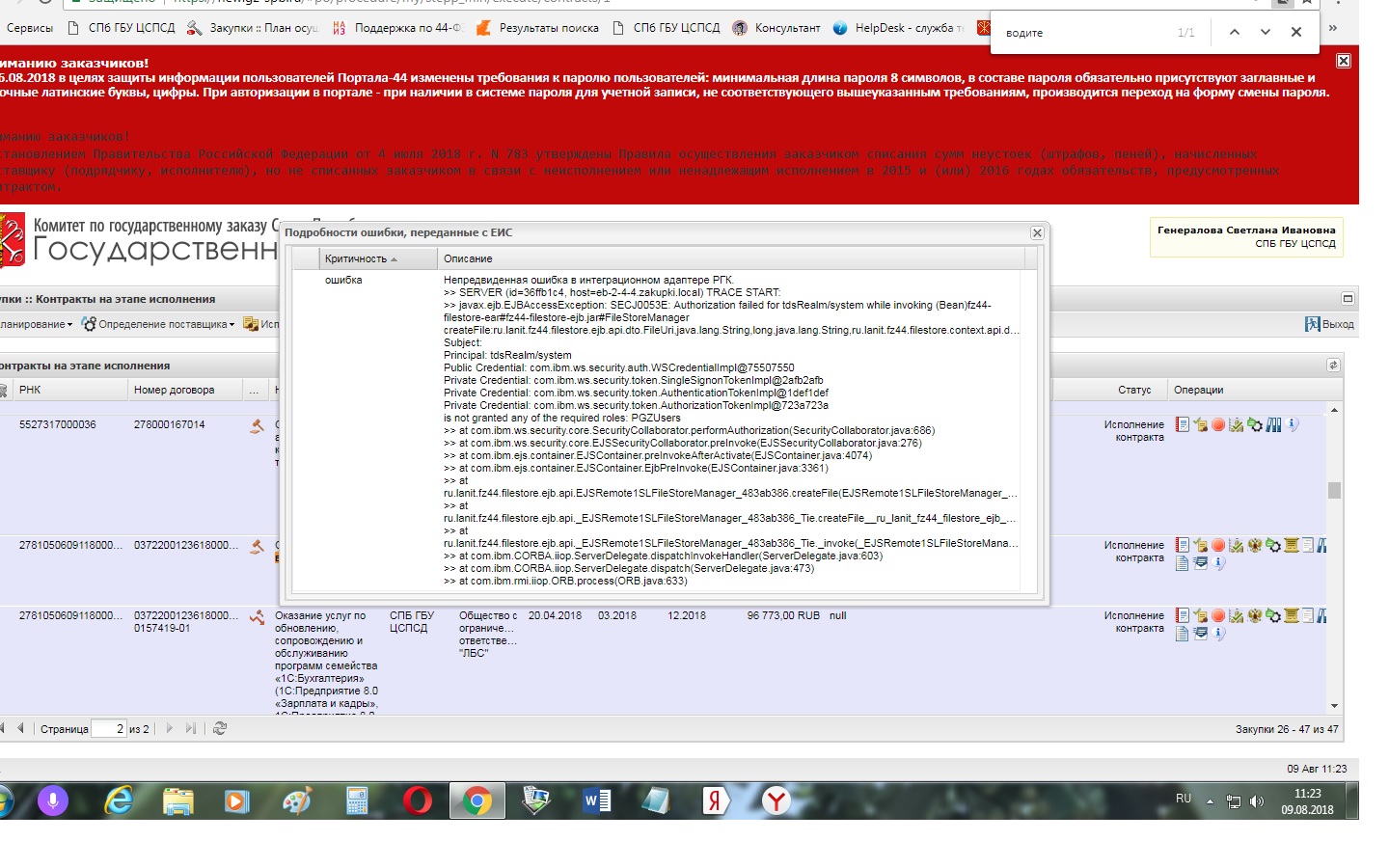Close the browser find bar
The height and width of the screenshot is (868, 1389).
[x=1296, y=32]
